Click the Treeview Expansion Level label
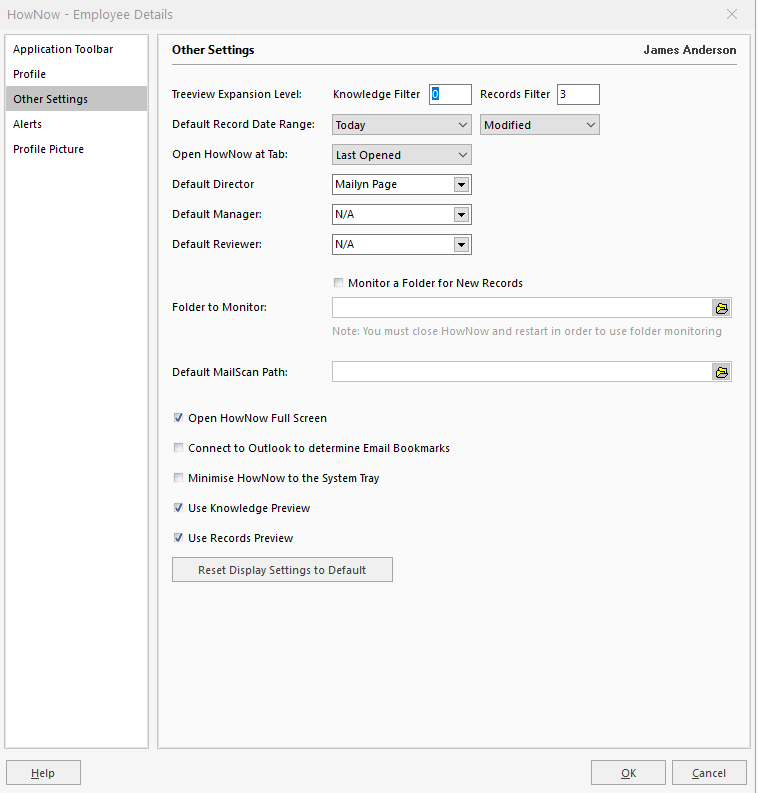The image size is (758, 793). 237,94
